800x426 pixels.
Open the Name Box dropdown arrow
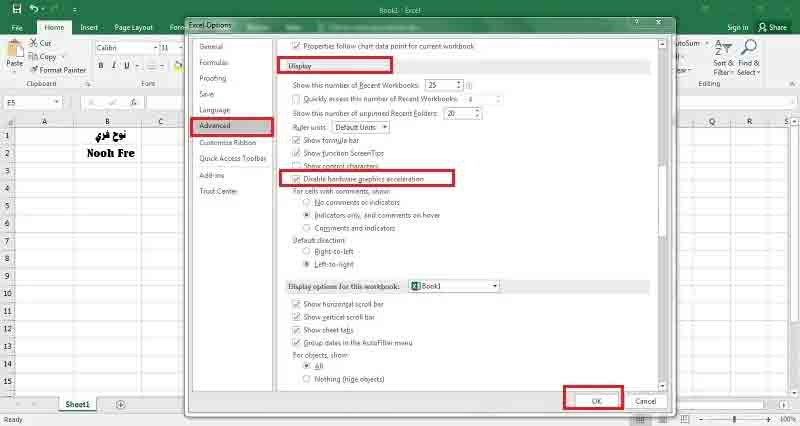pyautogui.click(x=56, y=103)
